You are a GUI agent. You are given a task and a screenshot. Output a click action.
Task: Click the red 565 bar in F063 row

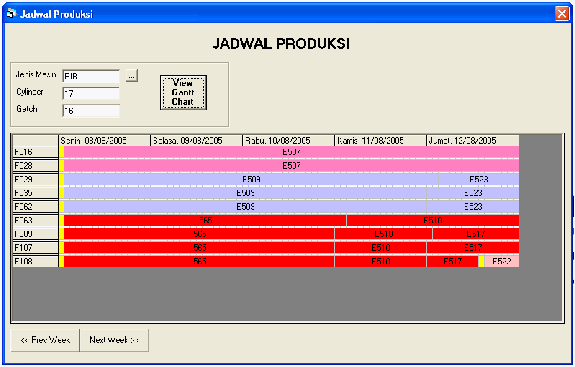click(x=205, y=220)
